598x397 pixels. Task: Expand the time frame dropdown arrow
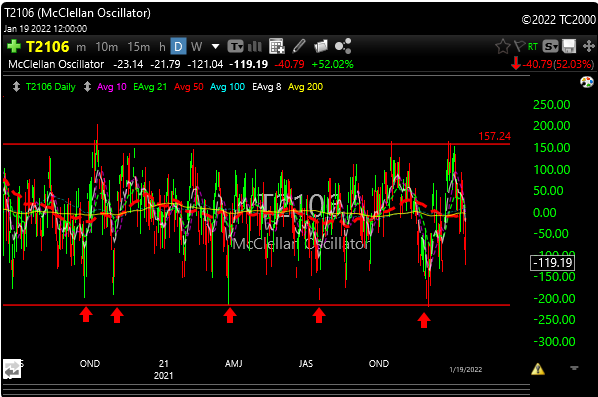215,47
